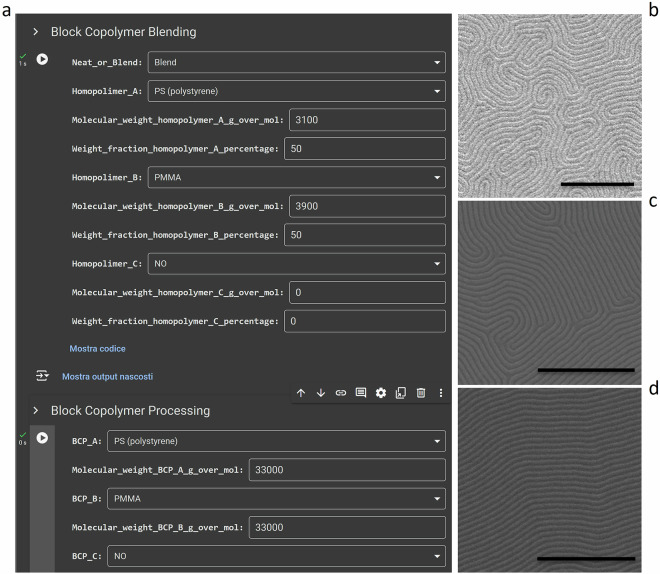This screenshot has width=660, height=574.
Task: Collapse the Block Copolymer Blending section
Action: 36,32
